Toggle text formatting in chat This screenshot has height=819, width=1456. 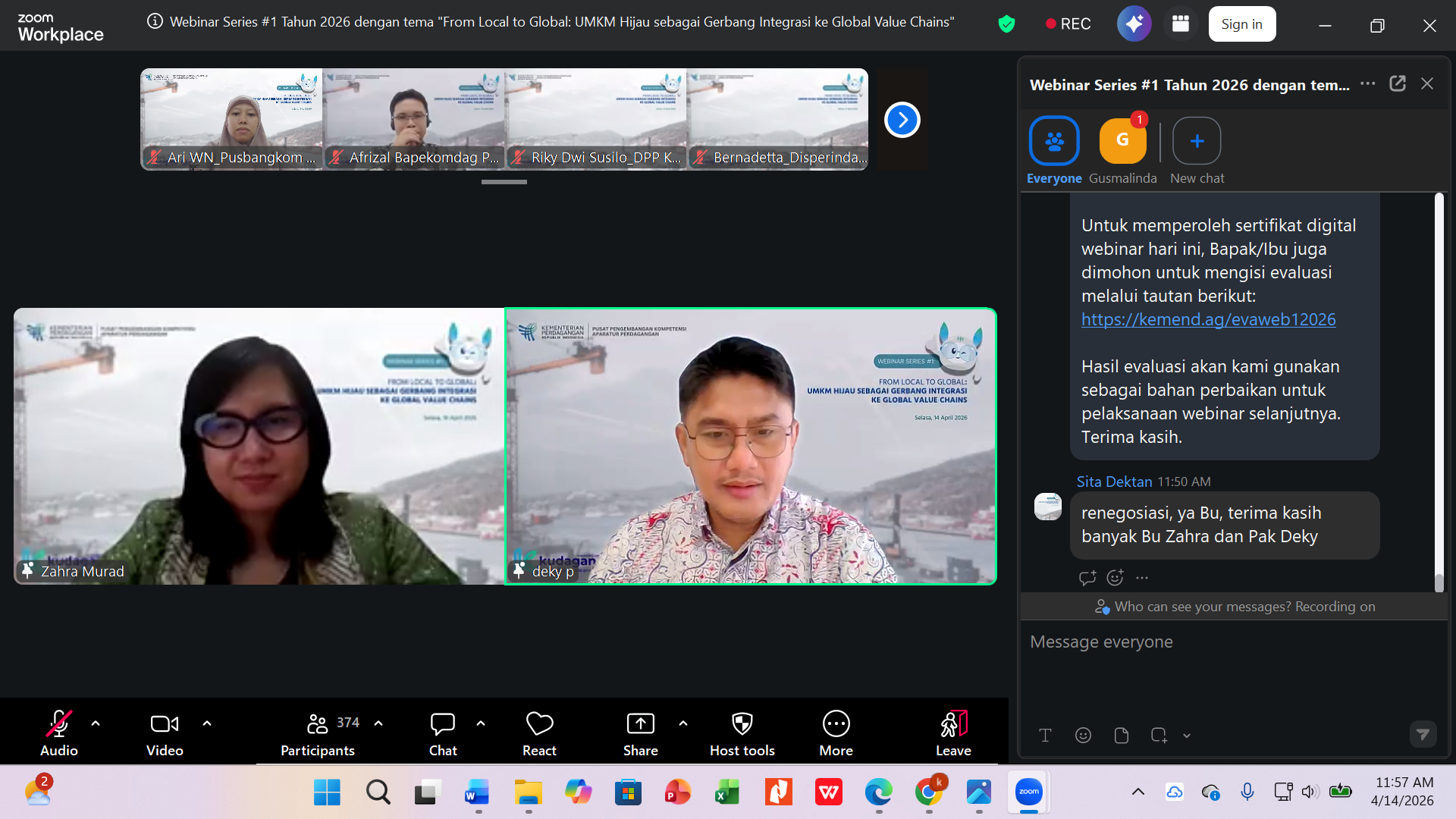1045,735
